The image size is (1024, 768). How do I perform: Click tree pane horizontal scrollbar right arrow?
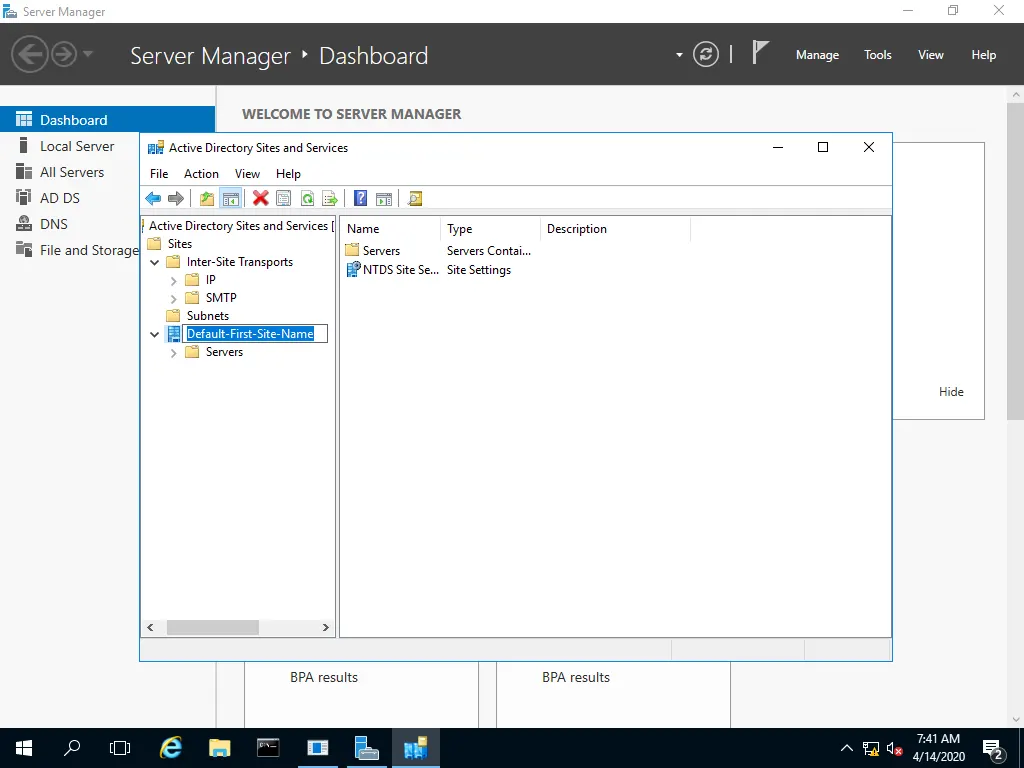click(325, 628)
